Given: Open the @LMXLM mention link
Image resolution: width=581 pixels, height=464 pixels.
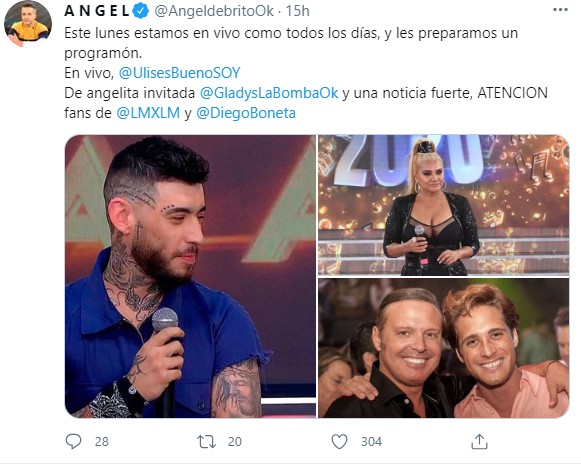Looking at the screenshot, I should click(148, 113).
